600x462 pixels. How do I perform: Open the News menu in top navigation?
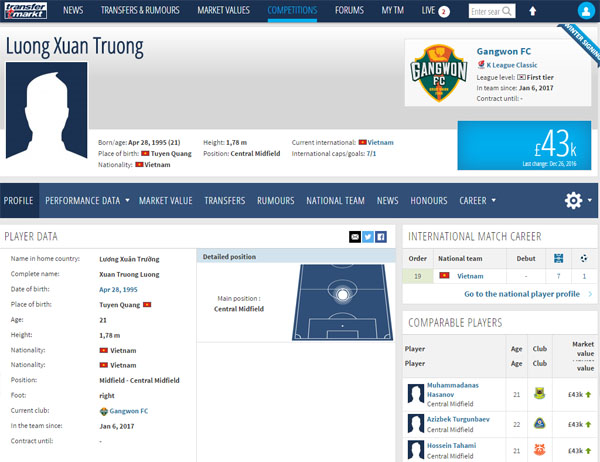pos(73,10)
